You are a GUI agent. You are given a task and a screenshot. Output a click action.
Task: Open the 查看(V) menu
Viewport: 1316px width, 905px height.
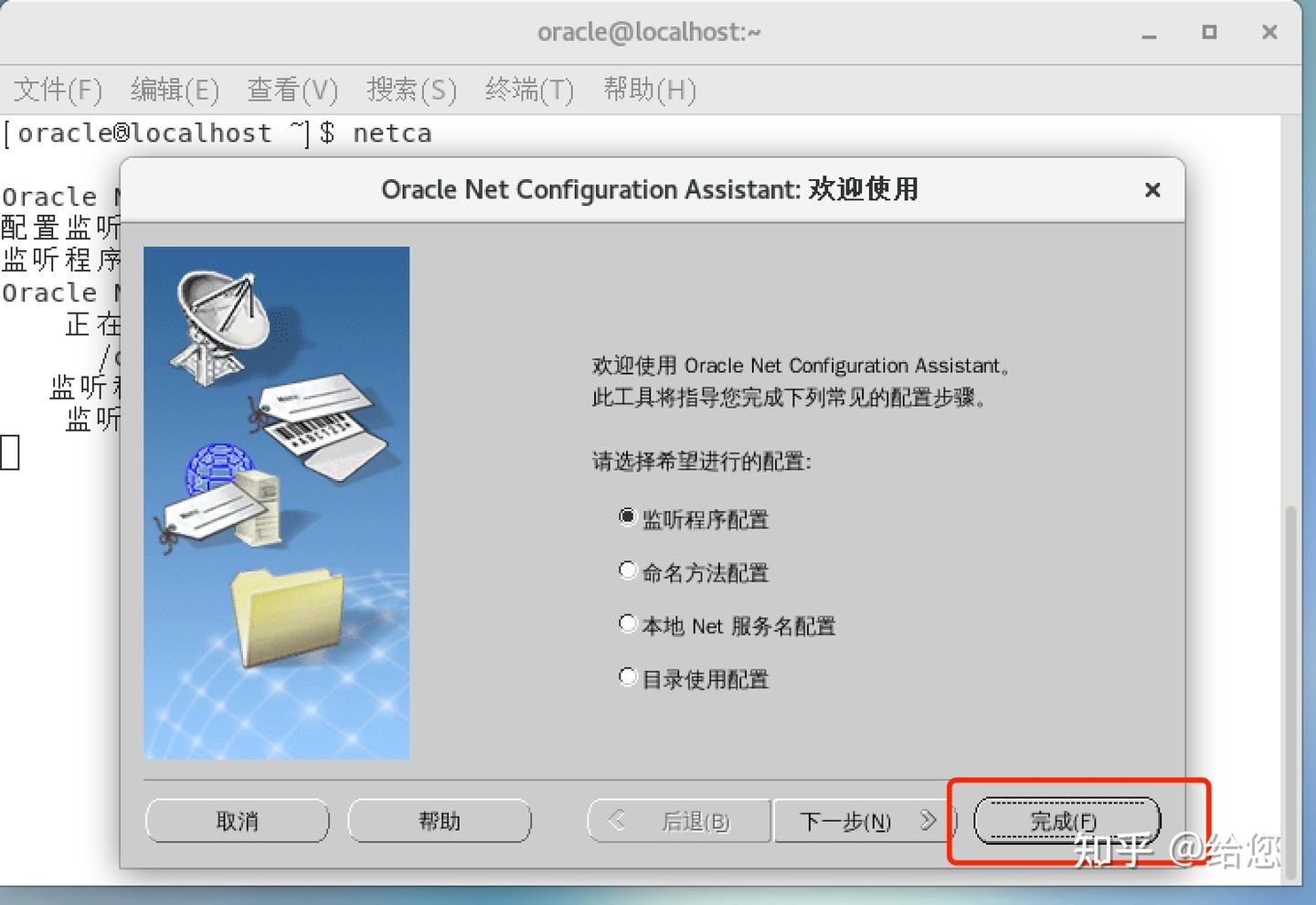[x=292, y=89]
